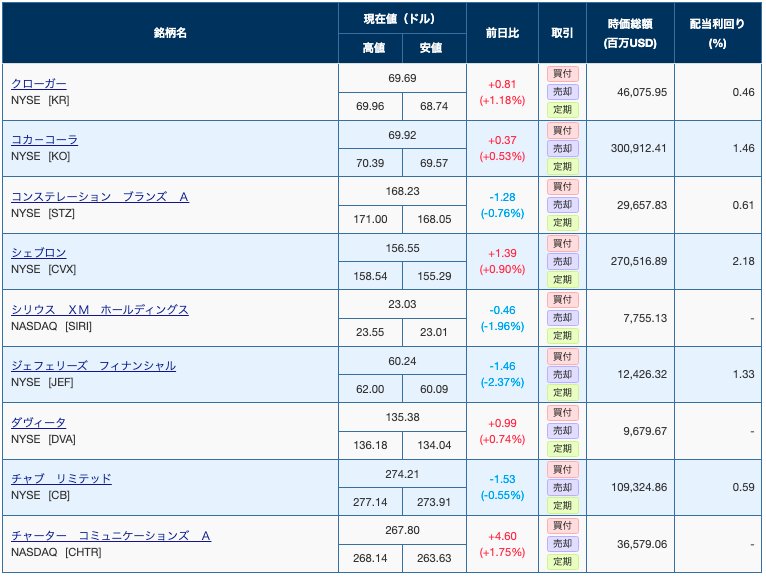The width and height of the screenshot is (766, 578).
Task: Open the コカ−コーラ stock link
Action: (x=44, y=140)
